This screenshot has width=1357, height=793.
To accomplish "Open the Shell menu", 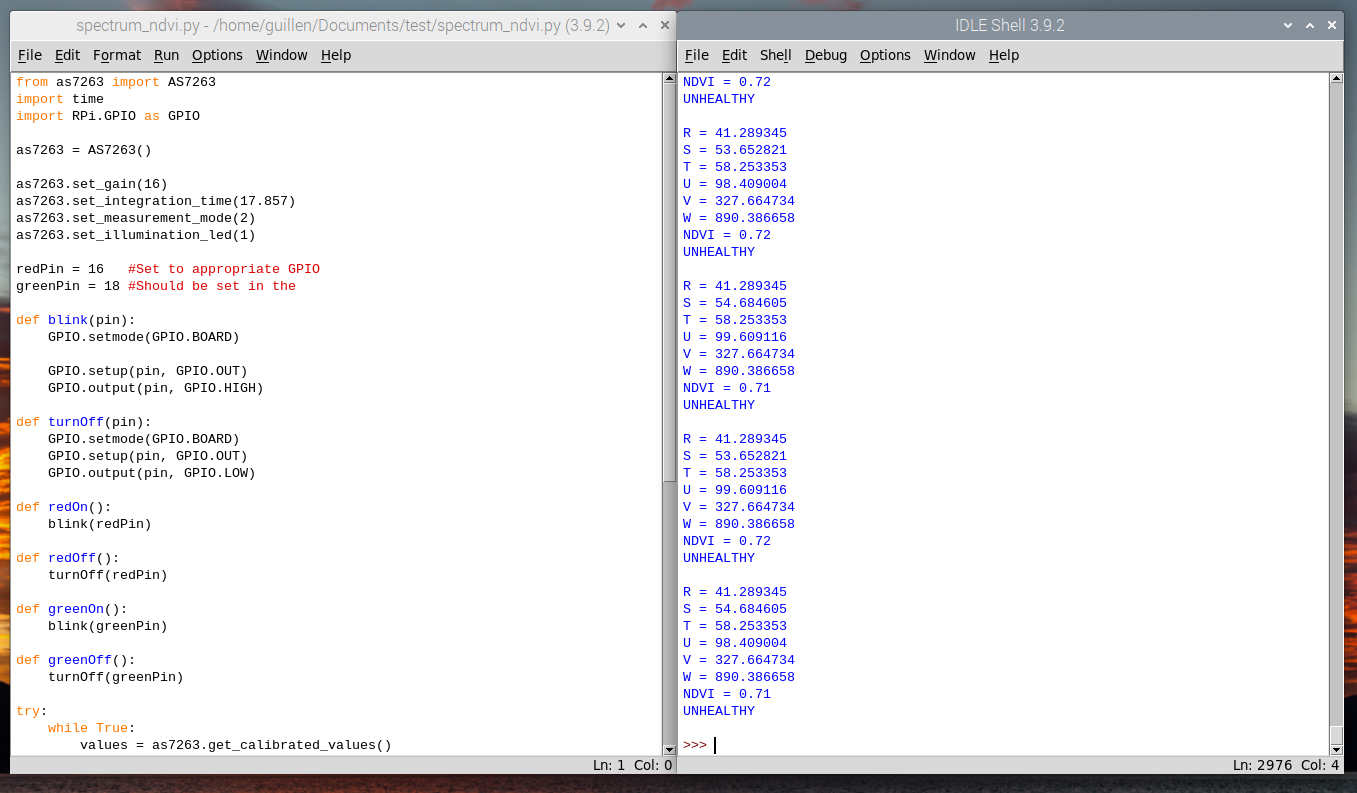I will click(775, 55).
